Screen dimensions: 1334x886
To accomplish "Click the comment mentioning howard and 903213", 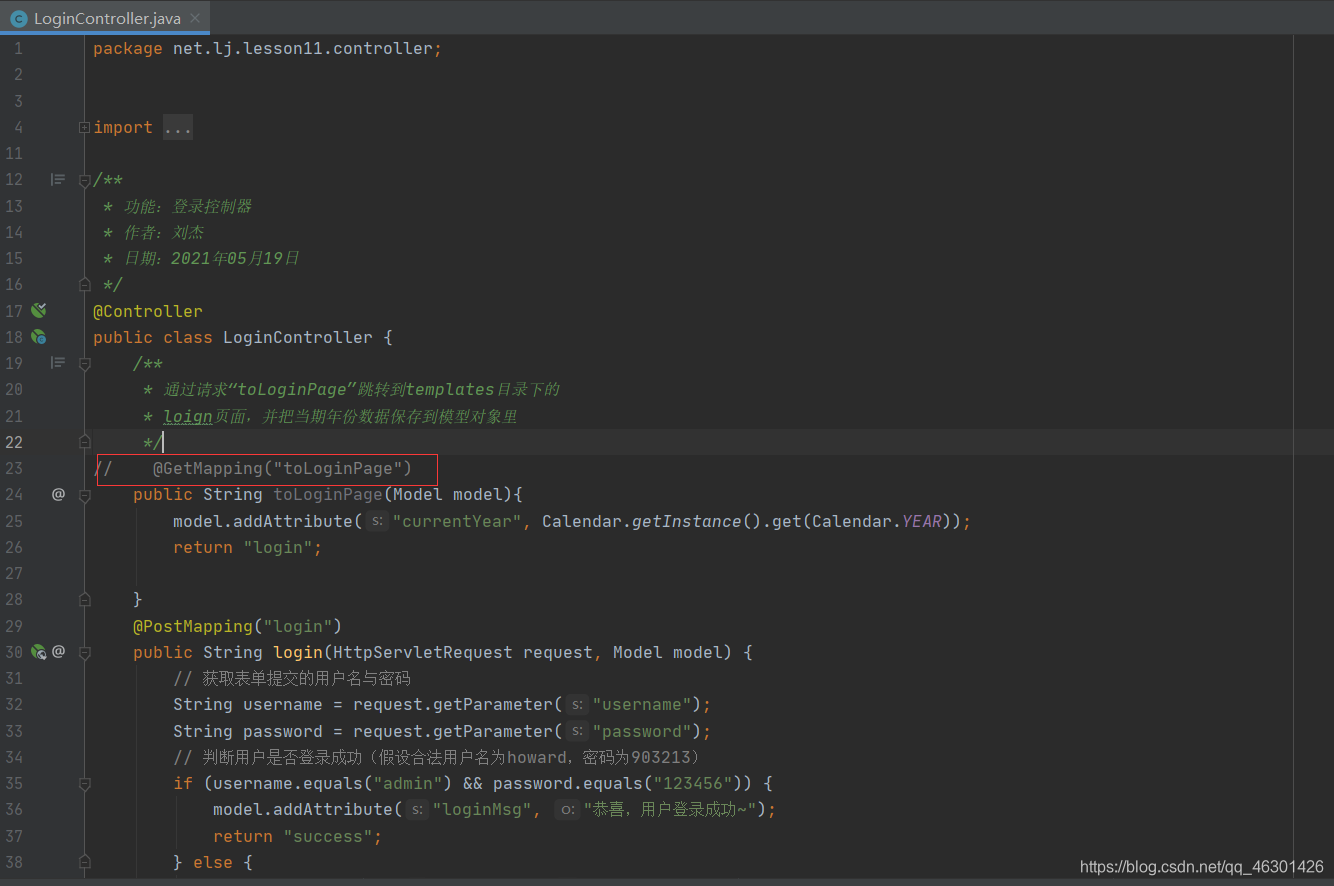I will [436, 757].
